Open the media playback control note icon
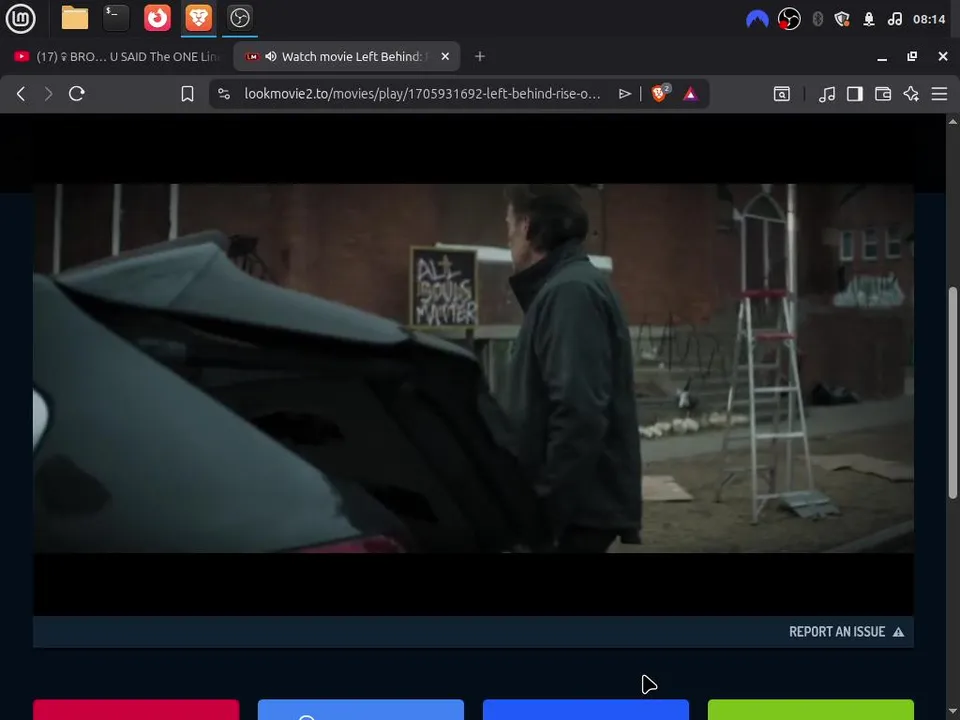Screen dimensions: 960x720 click(827, 94)
